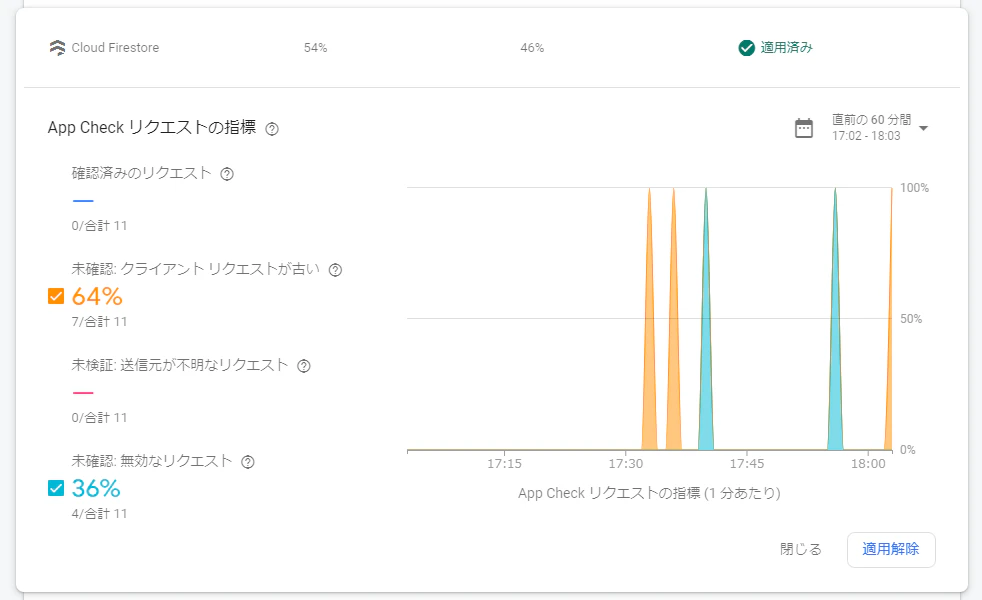This screenshot has height=600, width=982.
Task: Click the 54% value in Cloud Firestore row
Action: click(316, 48)
